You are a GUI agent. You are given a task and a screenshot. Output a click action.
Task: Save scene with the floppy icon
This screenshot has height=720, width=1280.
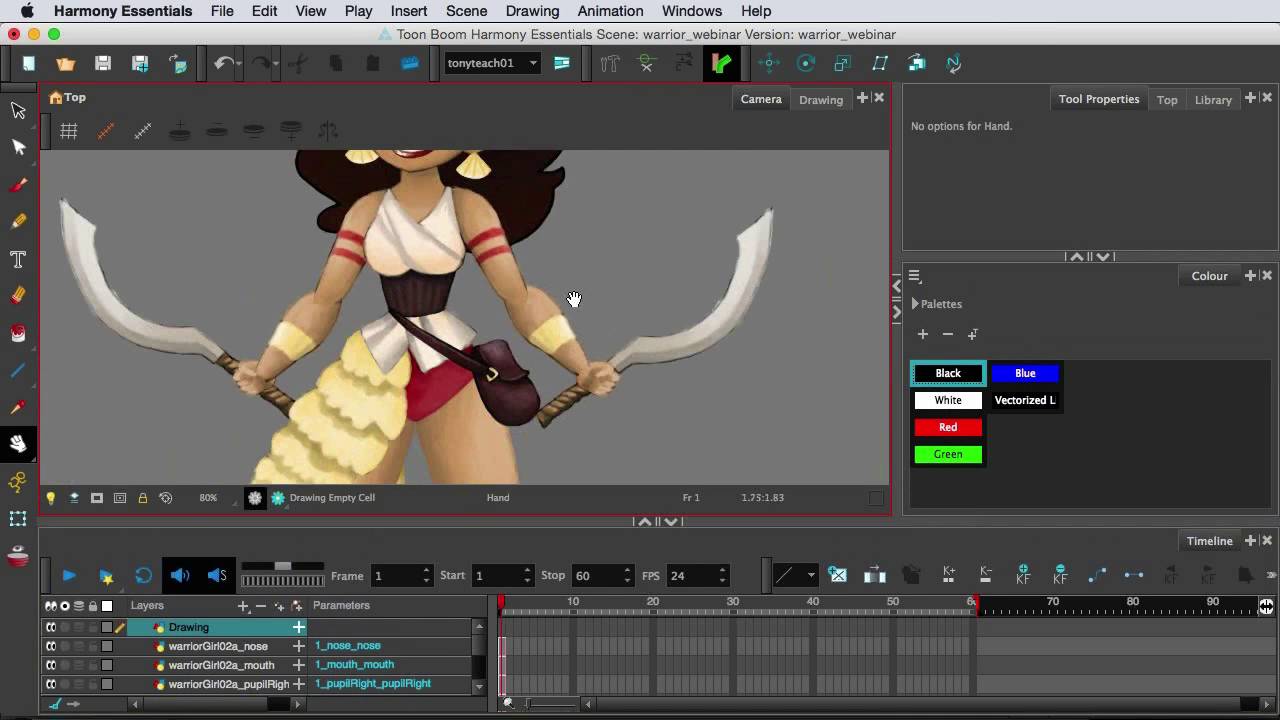click(x=103, y=63)
